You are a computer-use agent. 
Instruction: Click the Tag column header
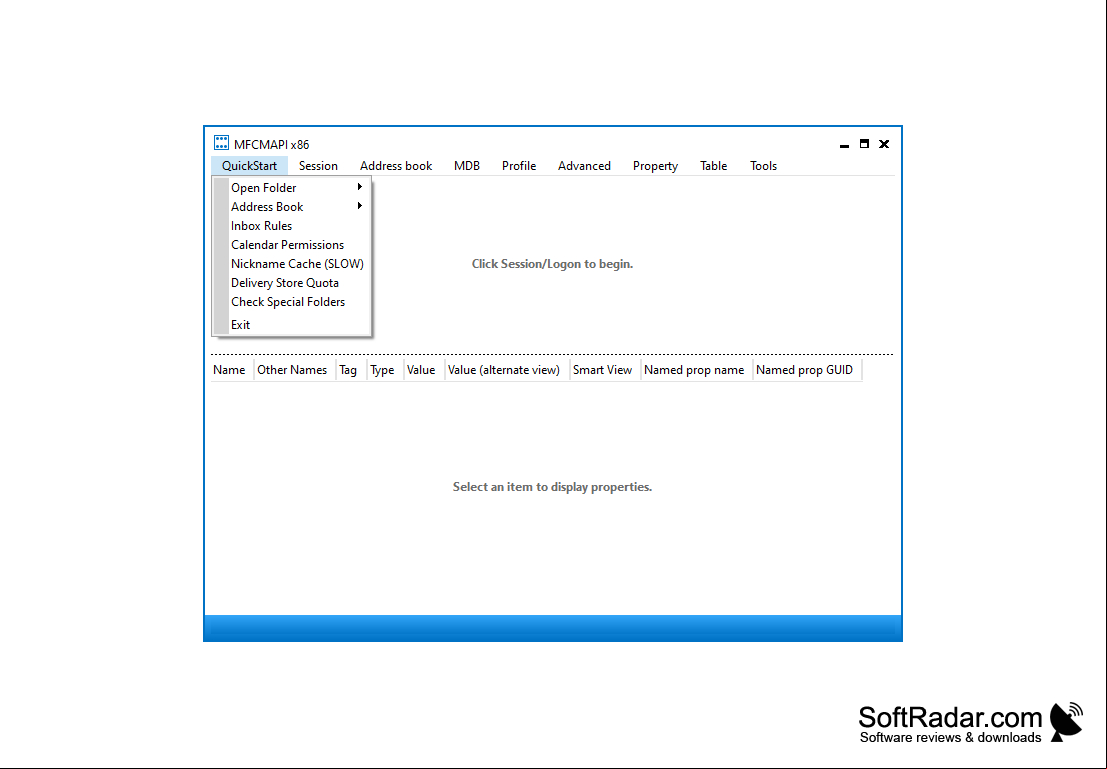[x=351, y=370]
